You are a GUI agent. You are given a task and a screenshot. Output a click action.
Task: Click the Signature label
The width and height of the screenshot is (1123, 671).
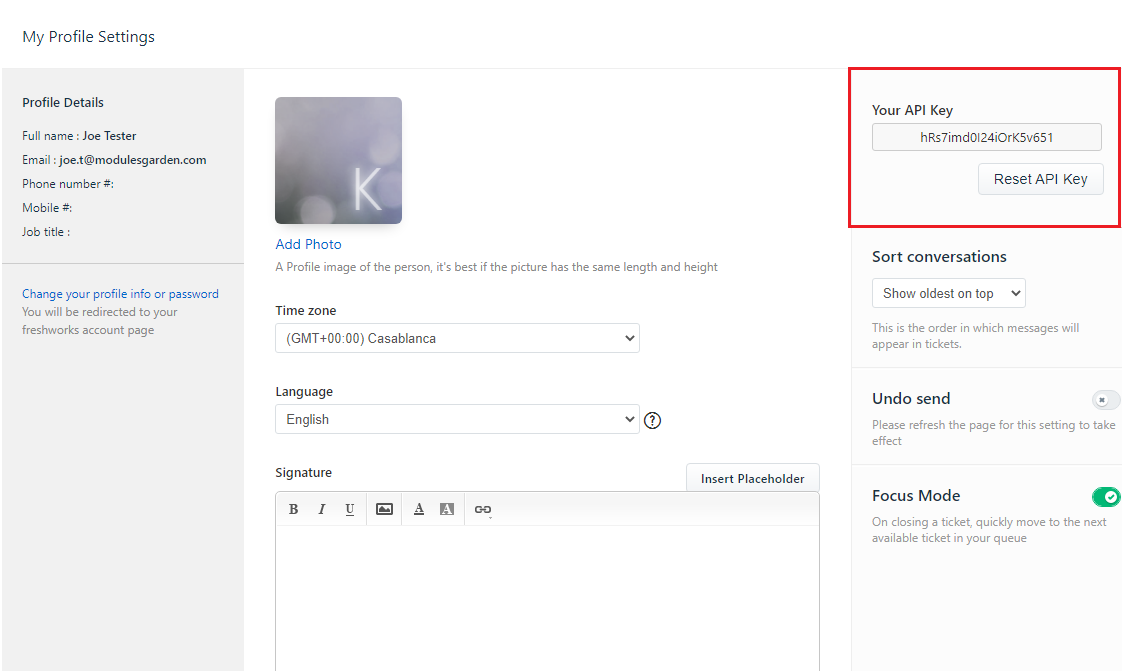[304, 473]
